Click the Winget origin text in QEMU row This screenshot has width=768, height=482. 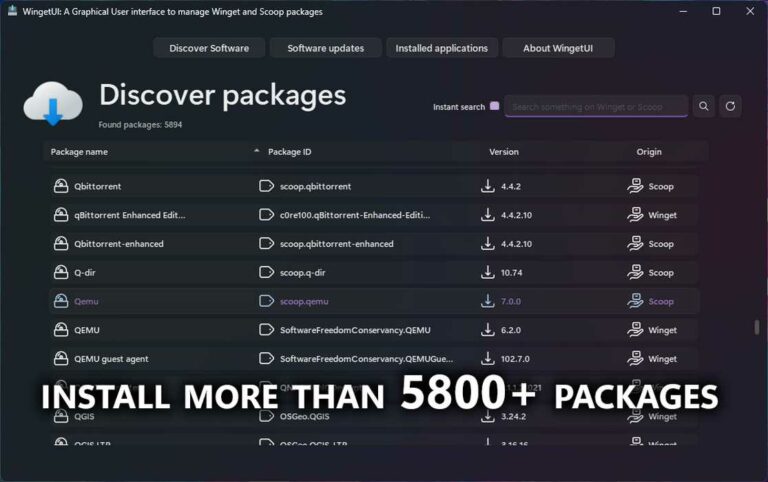(x=663, y=330)
